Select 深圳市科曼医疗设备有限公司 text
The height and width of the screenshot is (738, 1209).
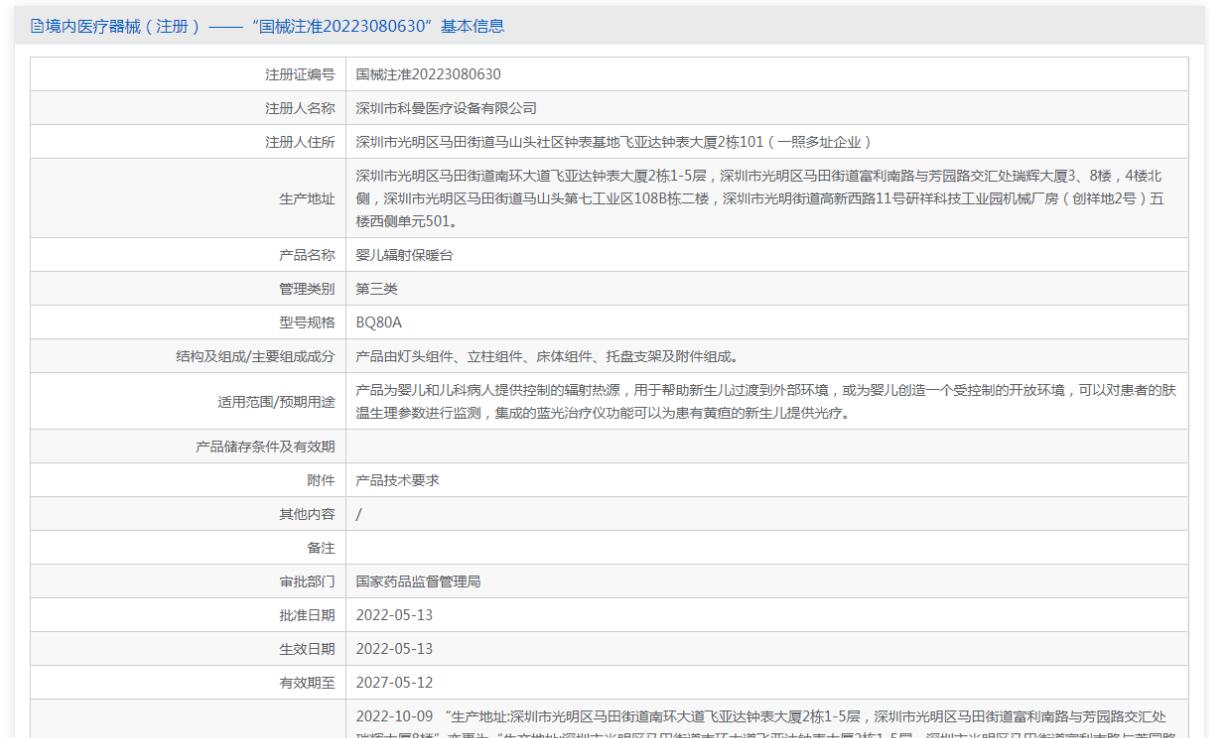pos(447,108)
